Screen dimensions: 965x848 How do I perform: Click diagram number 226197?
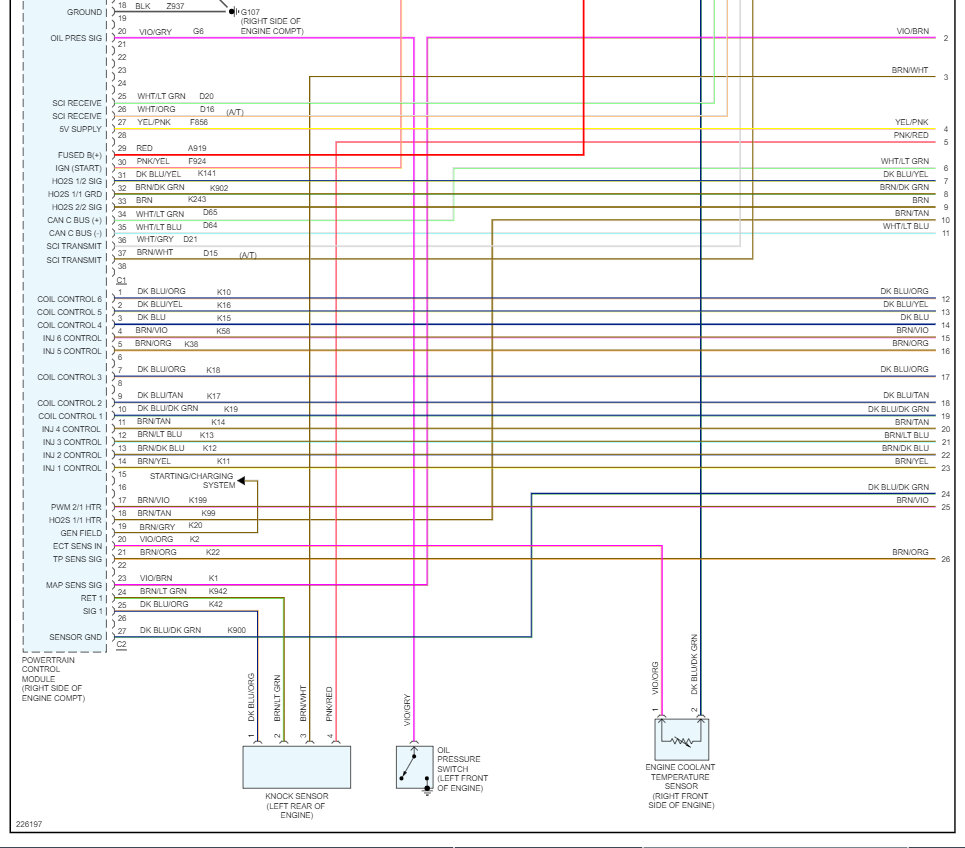click(29, 824)
